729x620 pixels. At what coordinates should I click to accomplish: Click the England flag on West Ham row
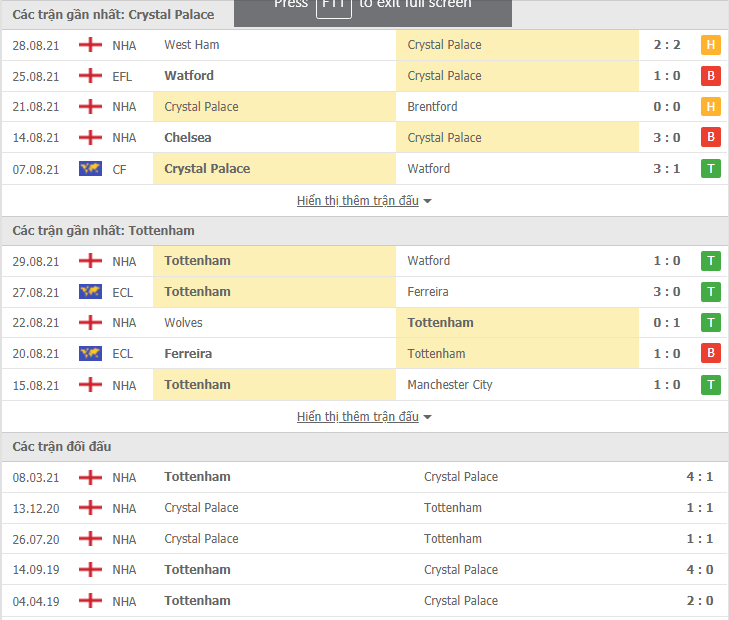coord(90,45)
